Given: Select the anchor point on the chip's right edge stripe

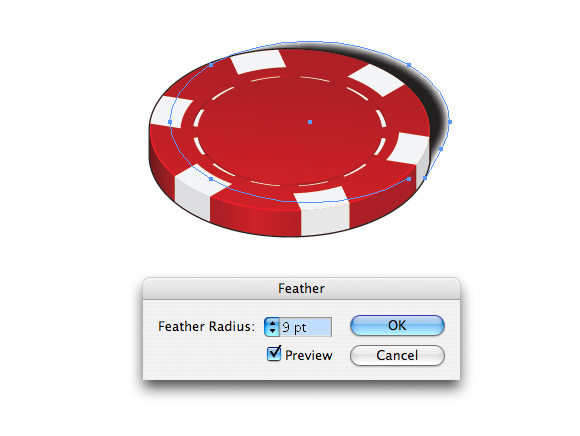Looking at the screenshot, I should point(425,178).
